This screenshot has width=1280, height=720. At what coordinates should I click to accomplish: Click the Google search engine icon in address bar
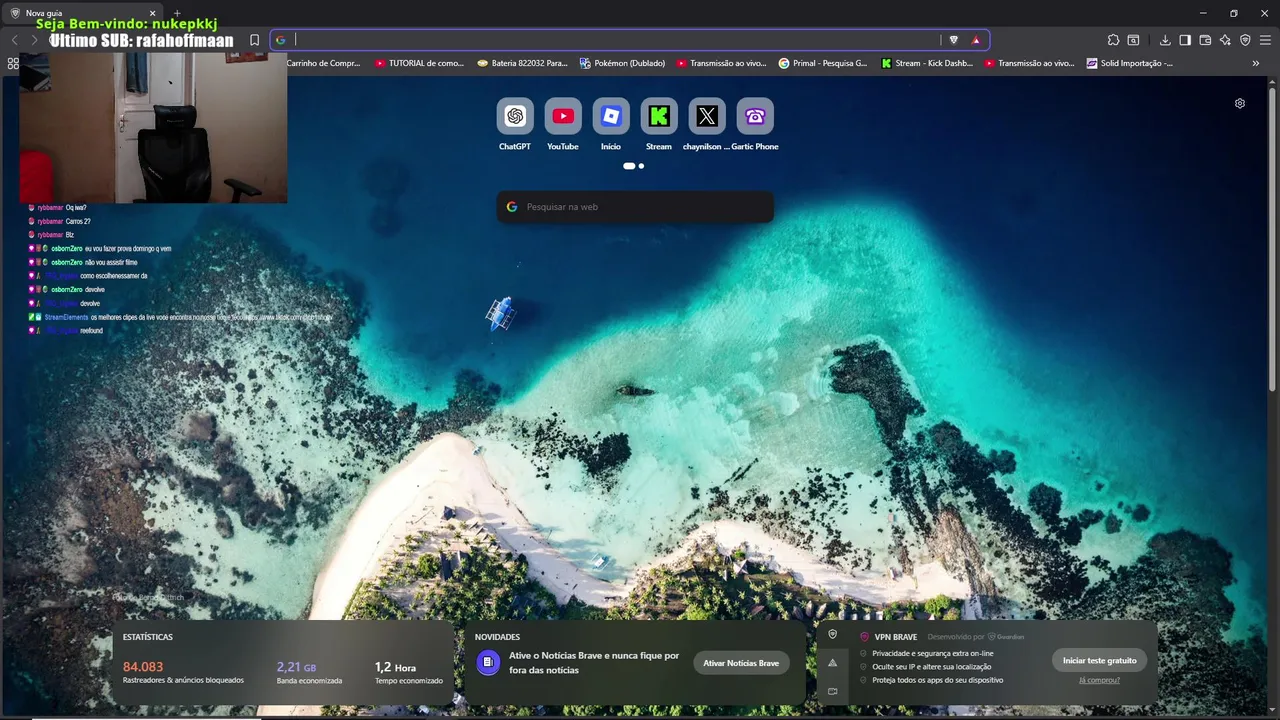click(281, 40)
